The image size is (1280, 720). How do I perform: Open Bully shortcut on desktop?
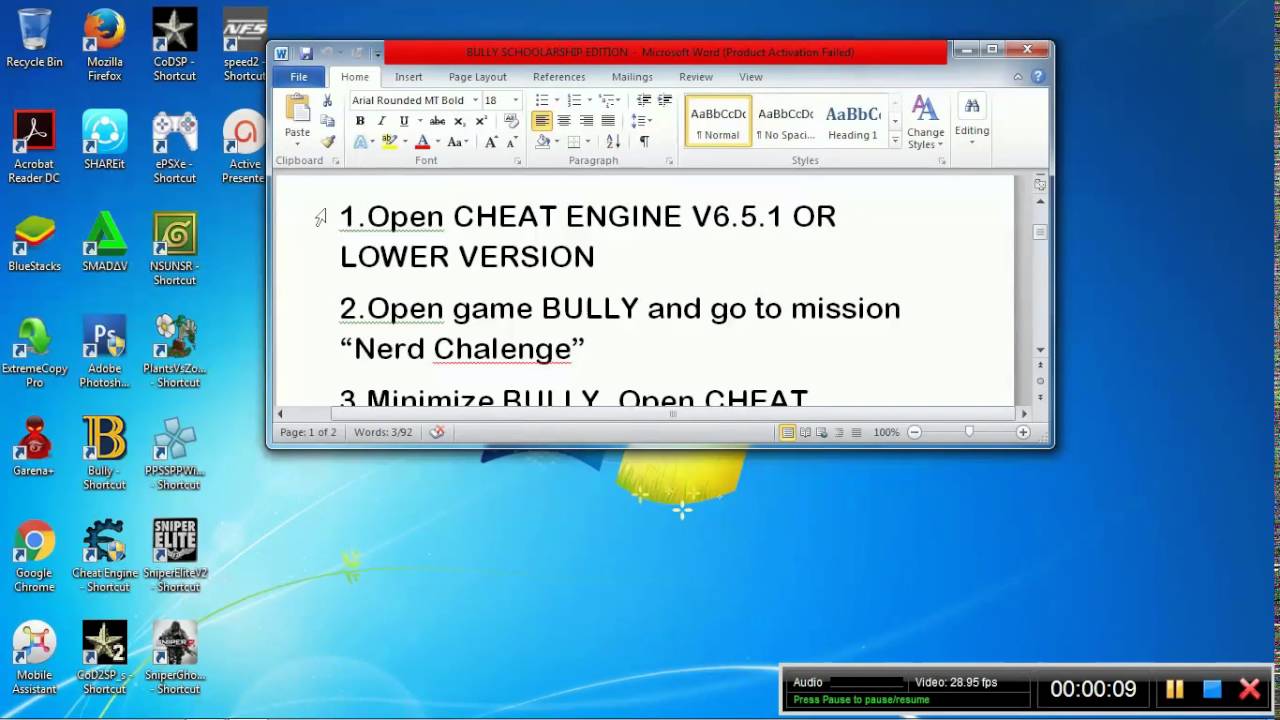104,453
